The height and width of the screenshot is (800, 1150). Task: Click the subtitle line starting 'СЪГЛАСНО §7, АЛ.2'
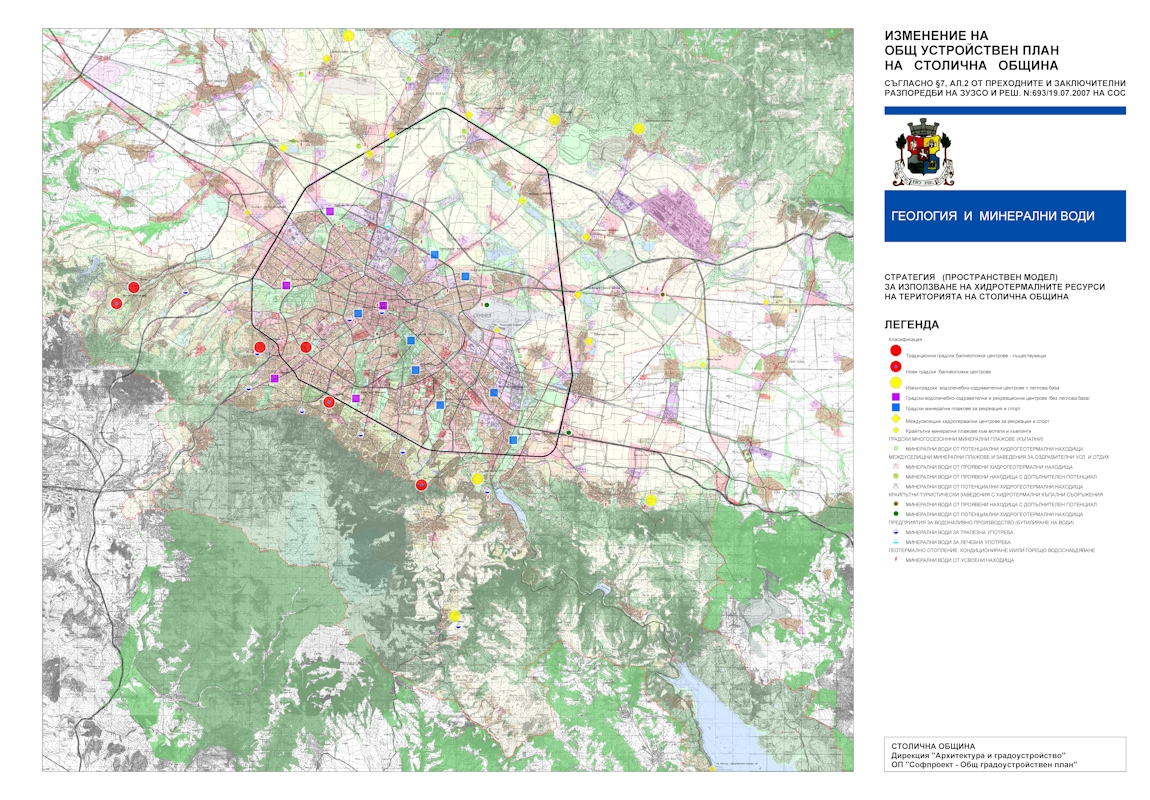(x=1005, y=84)
